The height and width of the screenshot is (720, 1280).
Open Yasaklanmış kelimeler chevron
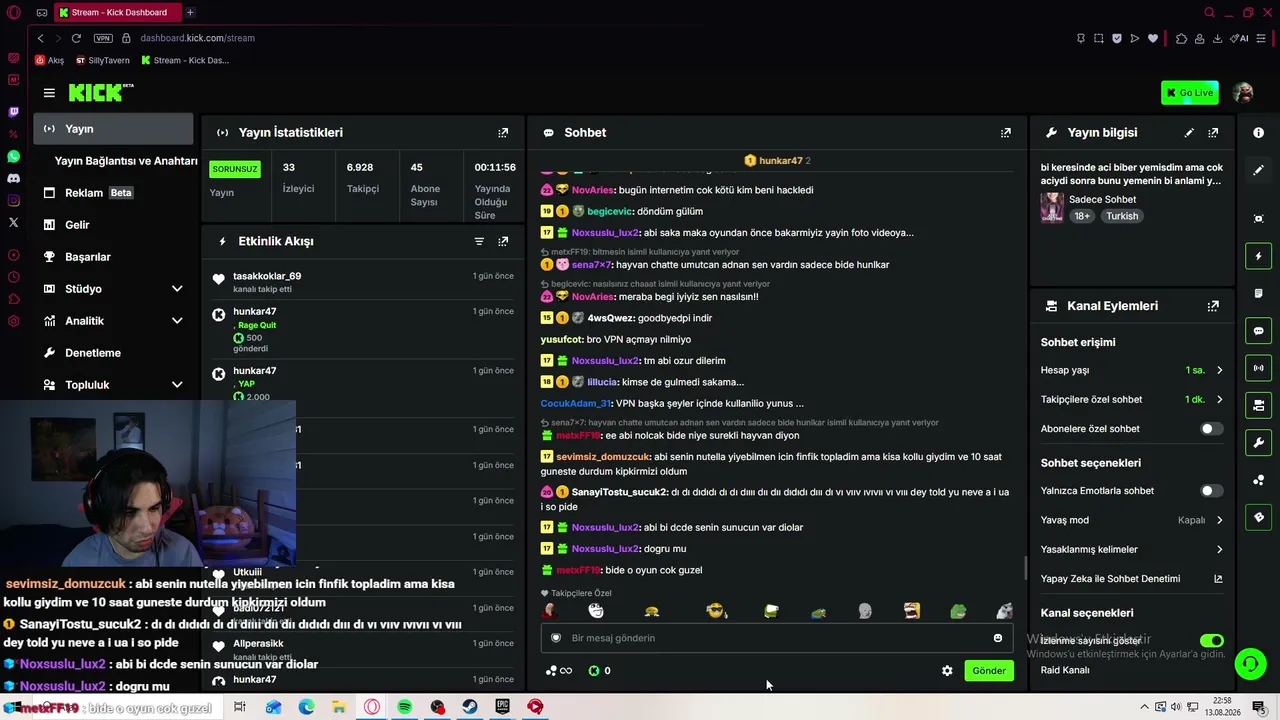pyautogui.click(x=1219, y=549)
